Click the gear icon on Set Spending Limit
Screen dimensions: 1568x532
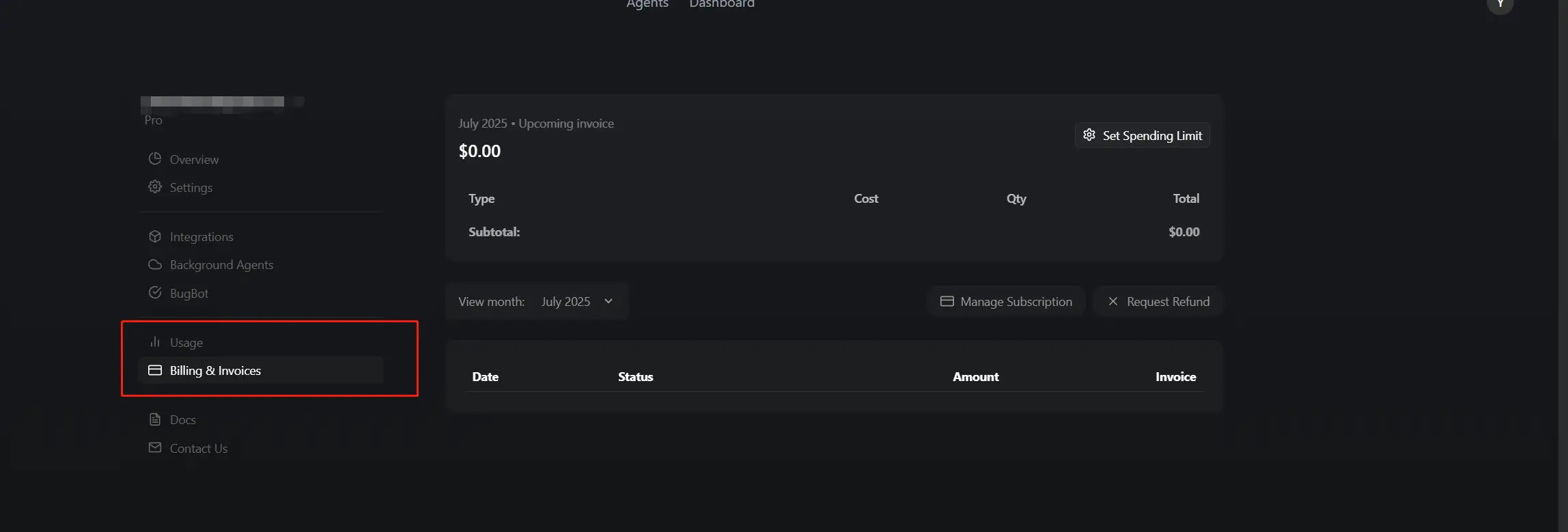tap(1089, 135)
